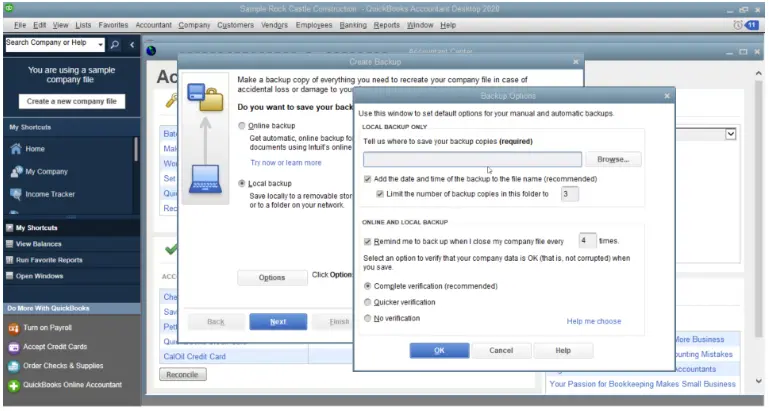This screenshot has height=411, width=769.
Task: Toggle add date and time to file name
Action: pos(367,179)
